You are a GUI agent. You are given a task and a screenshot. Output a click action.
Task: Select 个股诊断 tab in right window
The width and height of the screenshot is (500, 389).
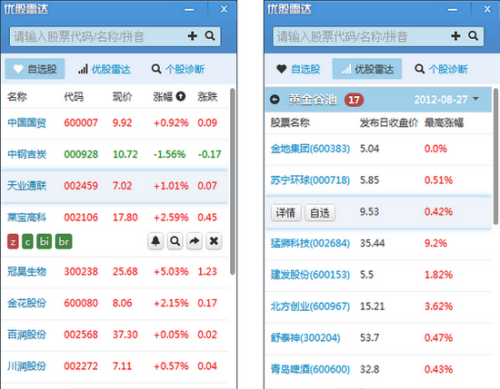441,69
